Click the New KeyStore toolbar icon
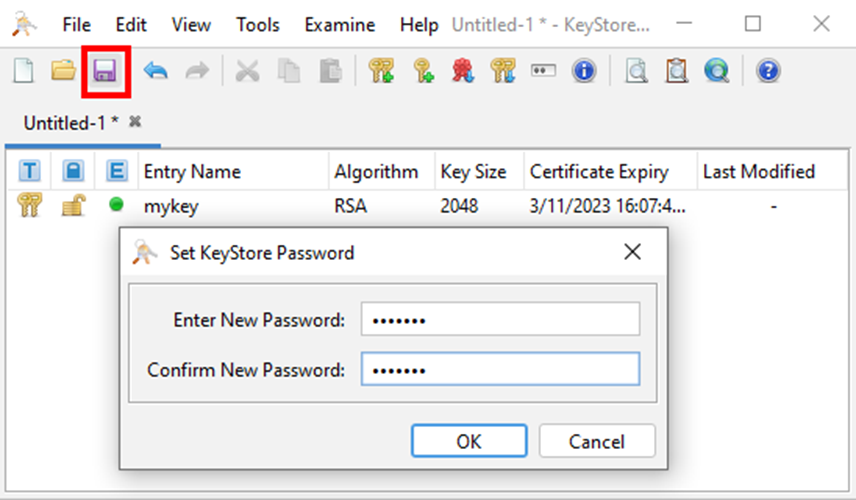856x500 pixels. [23, 71]
